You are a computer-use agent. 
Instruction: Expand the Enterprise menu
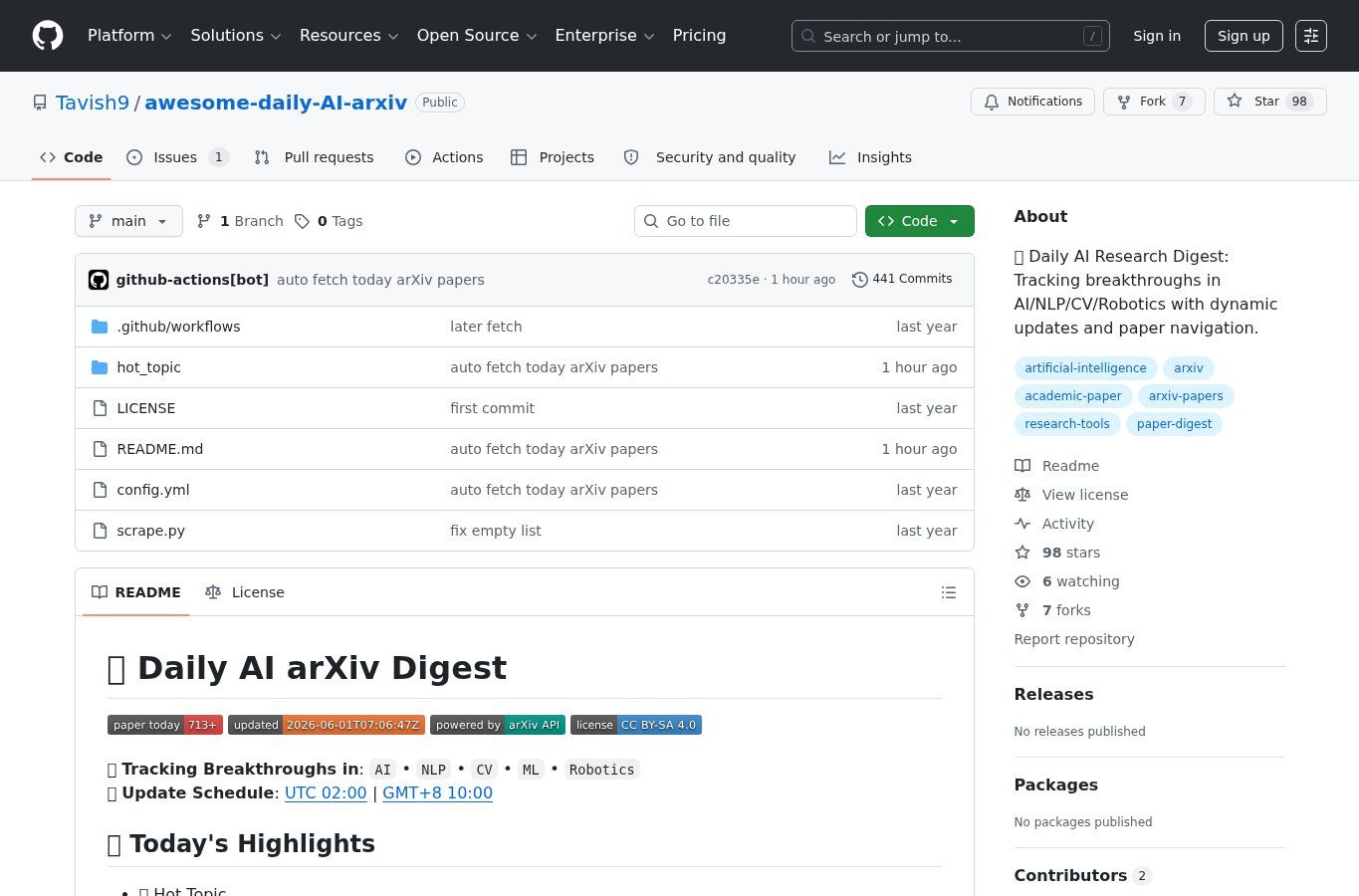[604, 36]
